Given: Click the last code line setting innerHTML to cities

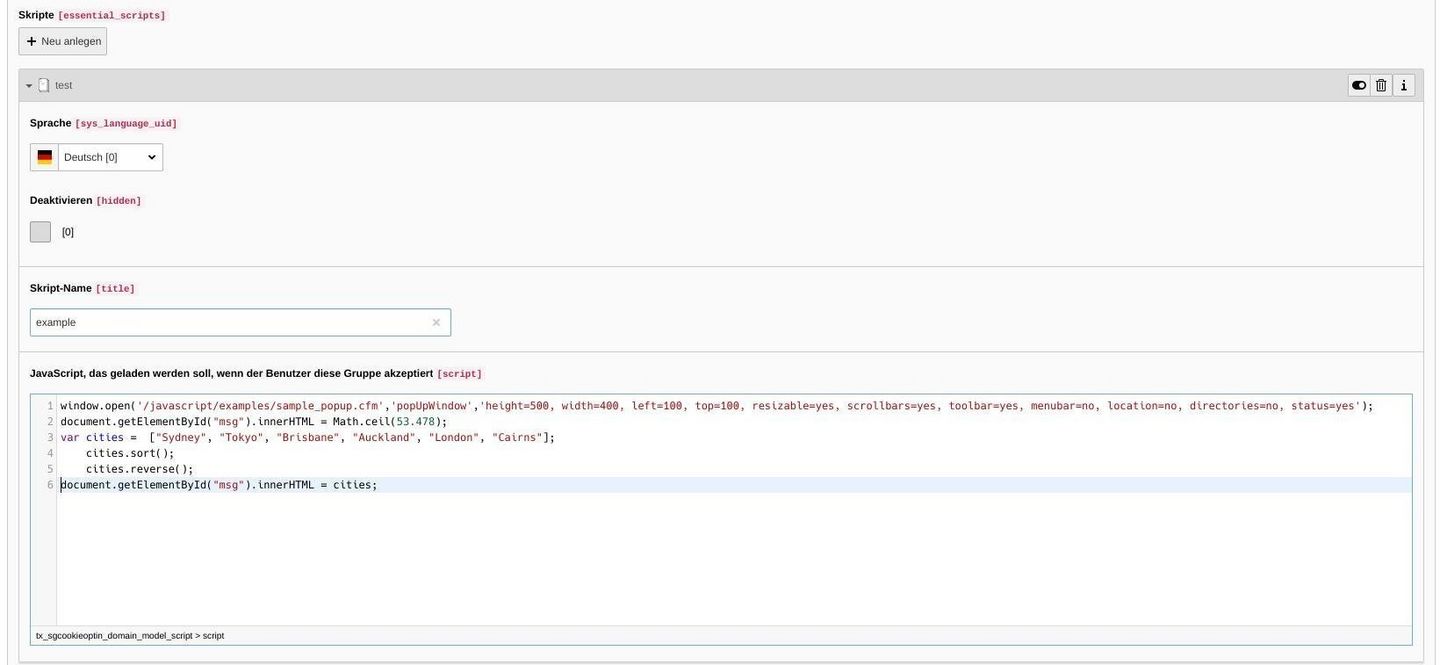Looking at the screenshot, I should click(219, 485).
